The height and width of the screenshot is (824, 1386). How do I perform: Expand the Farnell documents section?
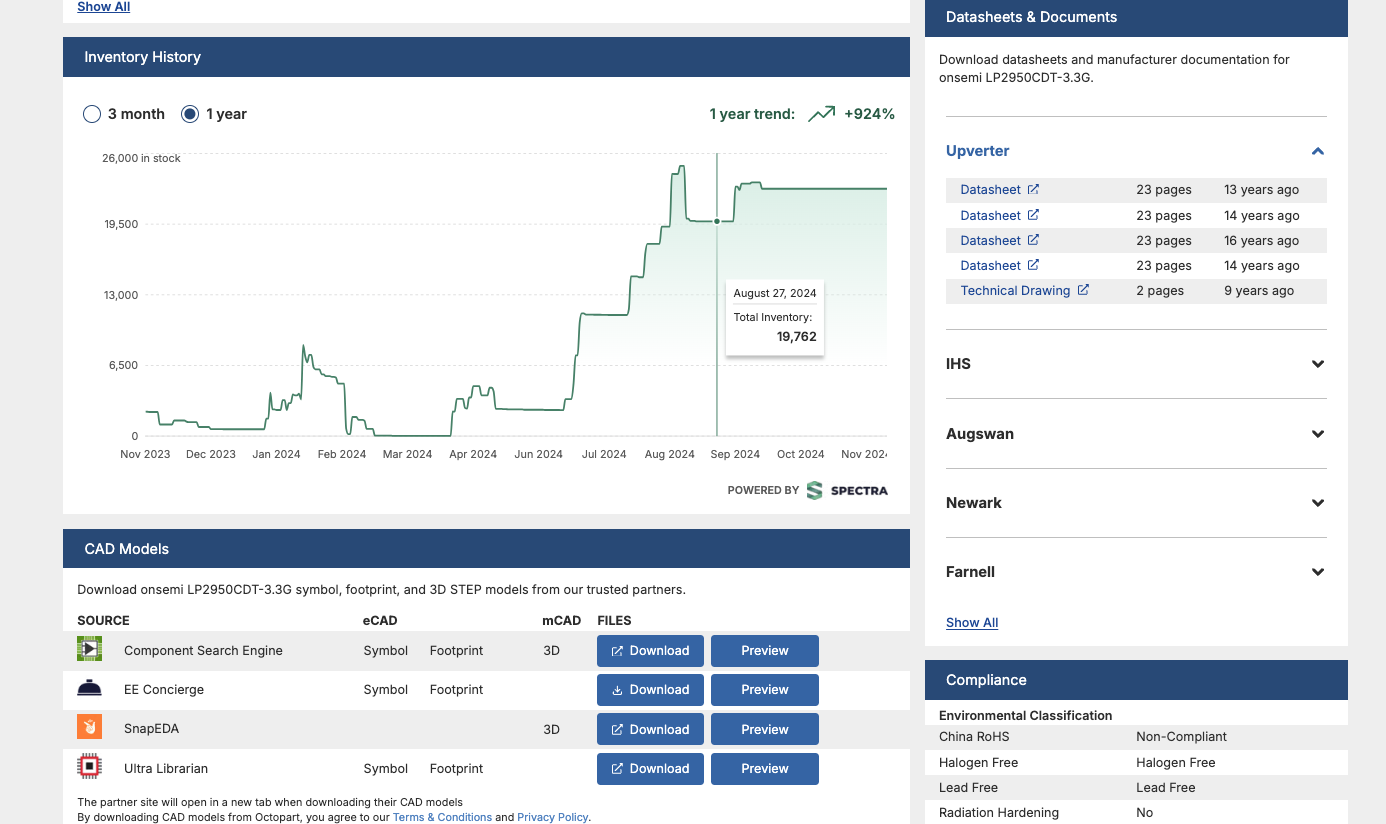[x=1317, y=572]
